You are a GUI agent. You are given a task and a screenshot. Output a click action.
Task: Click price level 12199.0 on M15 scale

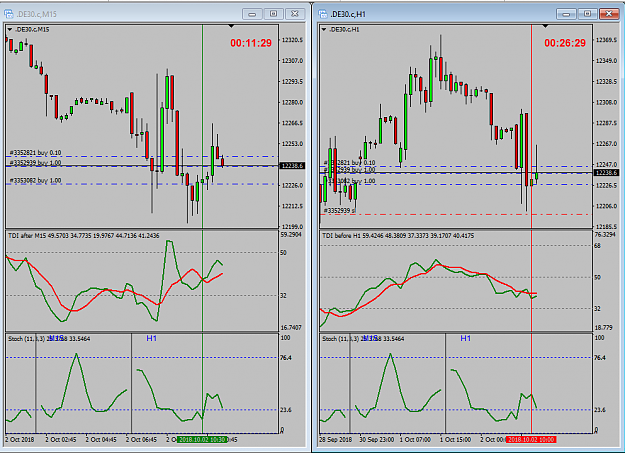pos(292,227)
